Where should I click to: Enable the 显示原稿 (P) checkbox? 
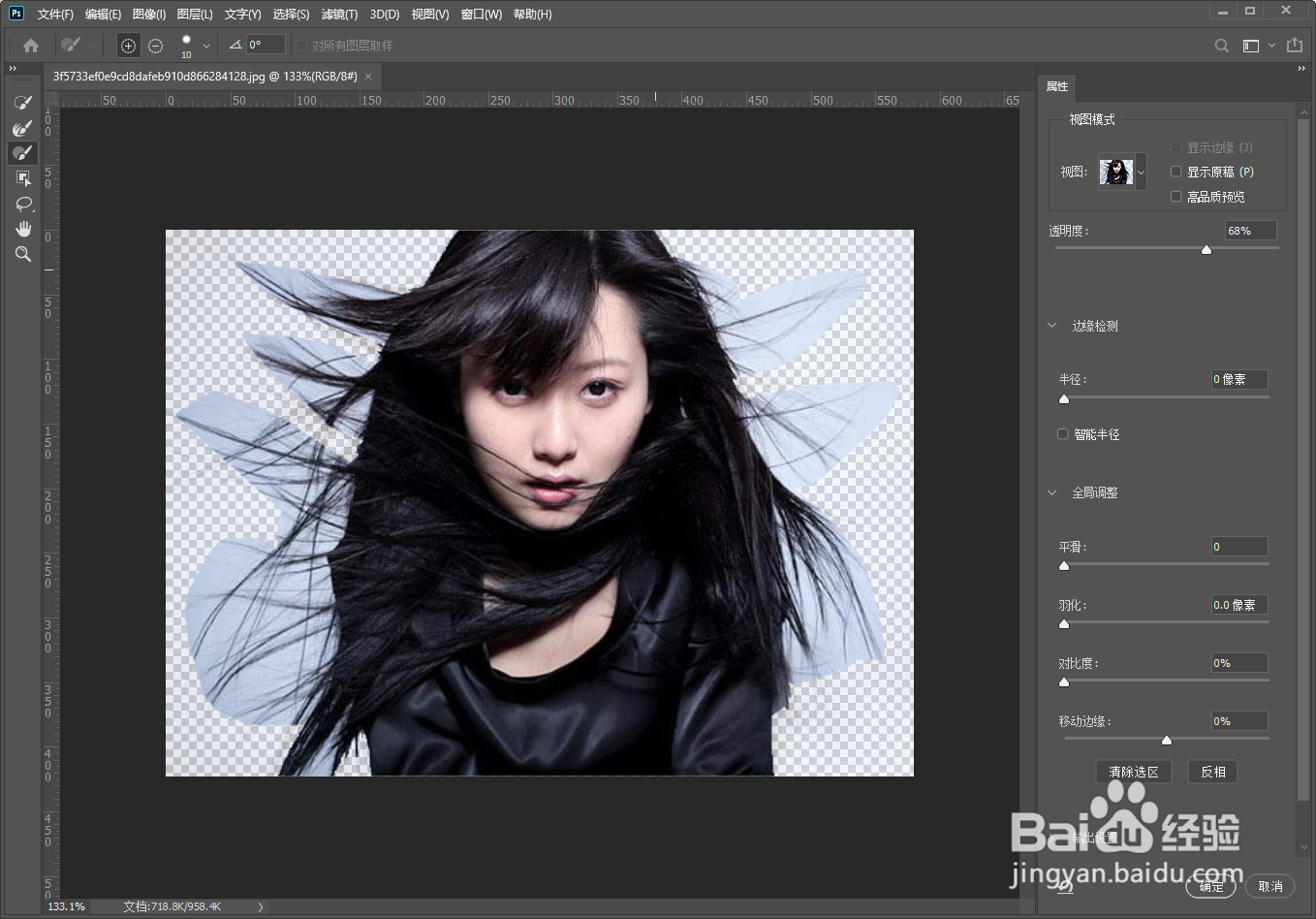tap(1176, 172)
